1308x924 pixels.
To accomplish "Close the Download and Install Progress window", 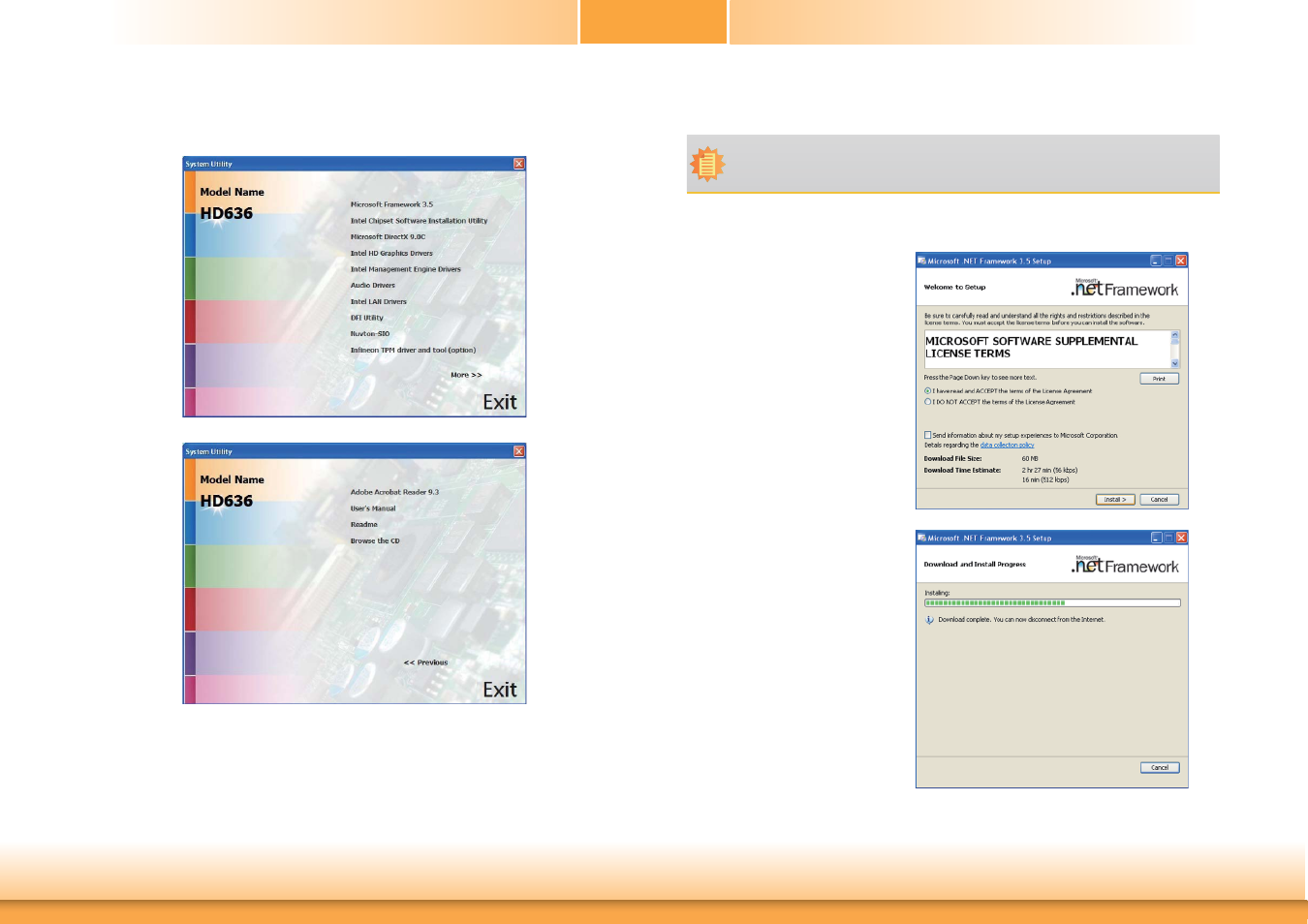I will [x=1181, y=538].
